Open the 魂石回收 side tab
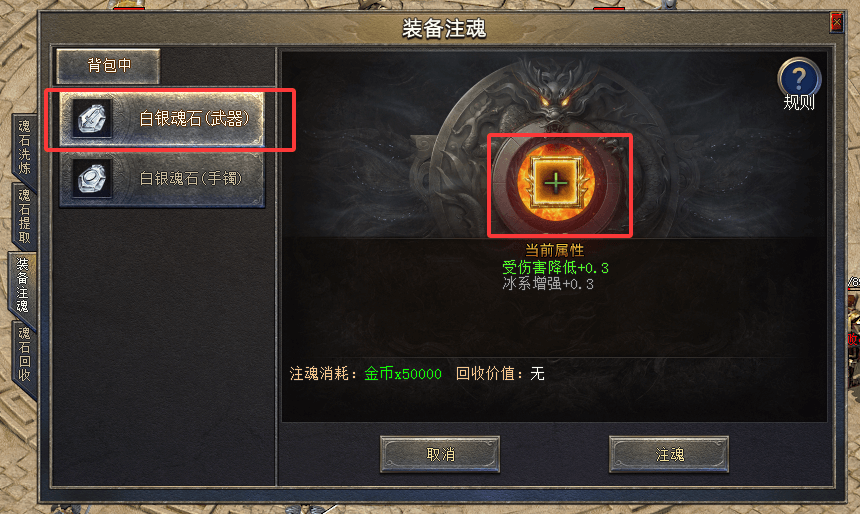Image resolution: width=860 pixels, height=514 pixels. (x=24, y=354)
